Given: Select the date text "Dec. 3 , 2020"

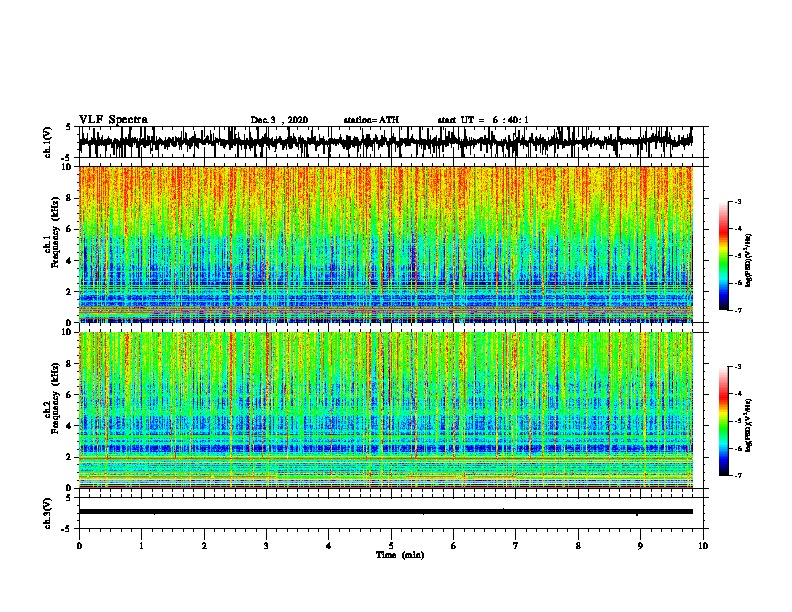Looking at the screenshot, I should pos(279,120).
